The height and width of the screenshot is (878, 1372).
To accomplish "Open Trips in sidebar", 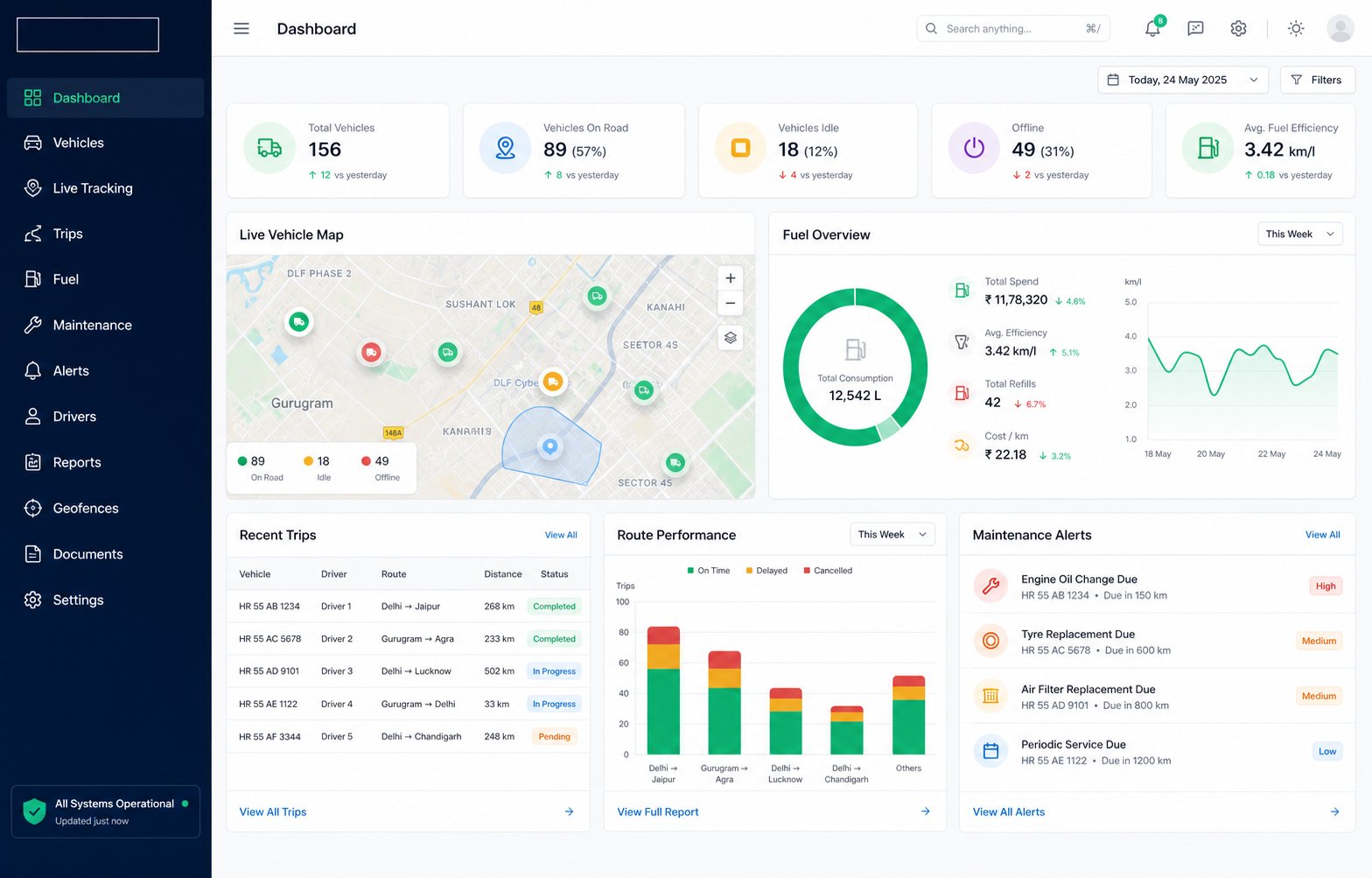I will (105, 234).
